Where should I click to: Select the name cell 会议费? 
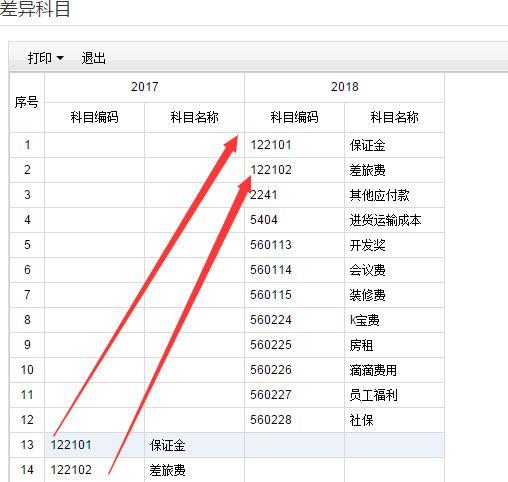[394, 270]
